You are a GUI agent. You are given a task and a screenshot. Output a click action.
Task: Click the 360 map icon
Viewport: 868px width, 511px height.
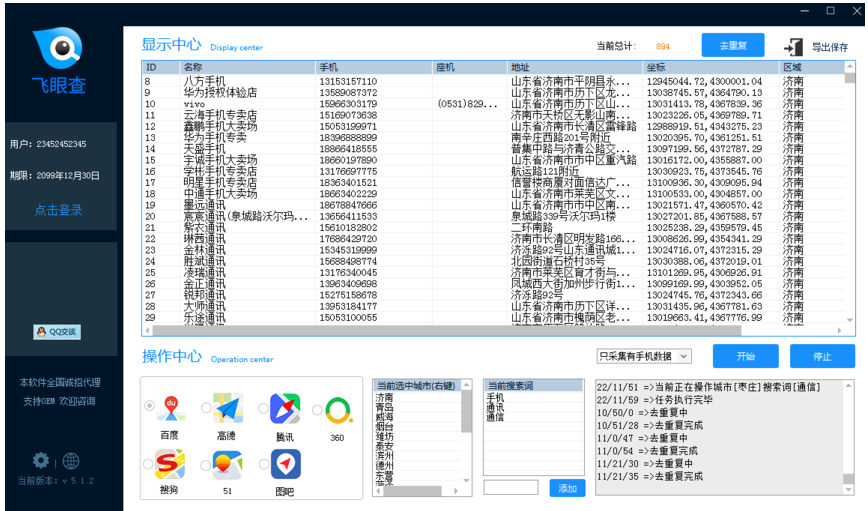[338, 411]
